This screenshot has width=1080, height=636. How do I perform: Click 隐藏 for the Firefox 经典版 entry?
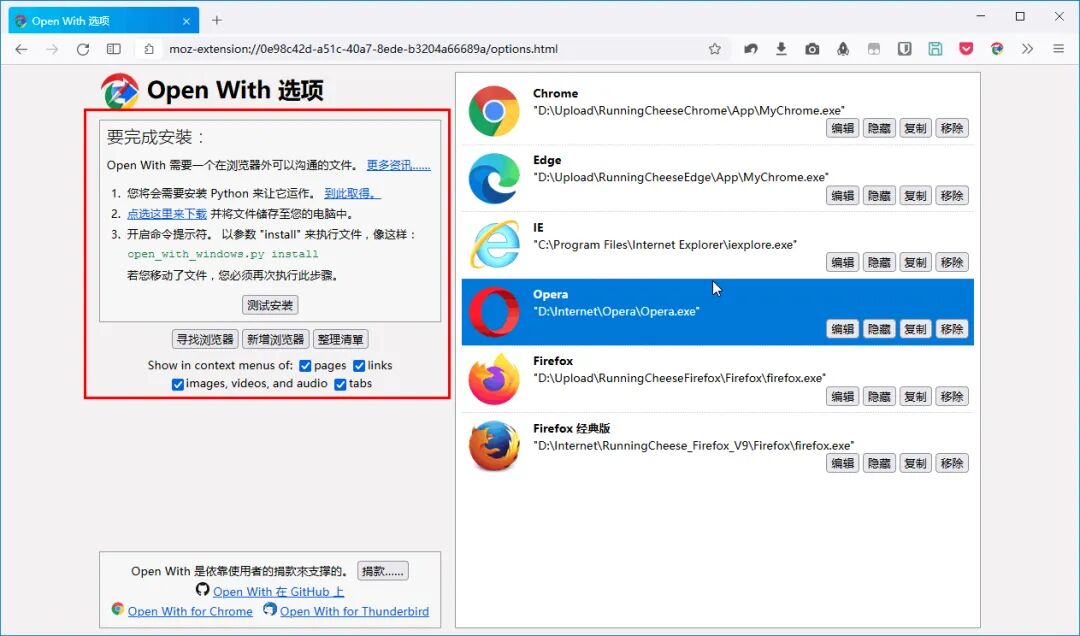tap(879, 464)
